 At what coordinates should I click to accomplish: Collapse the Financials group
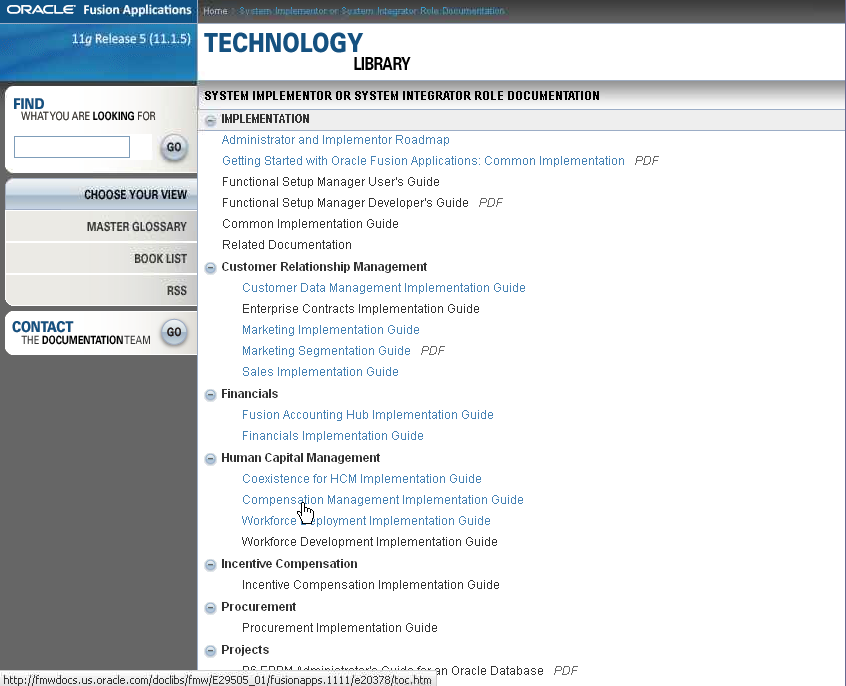pos(210,395)
